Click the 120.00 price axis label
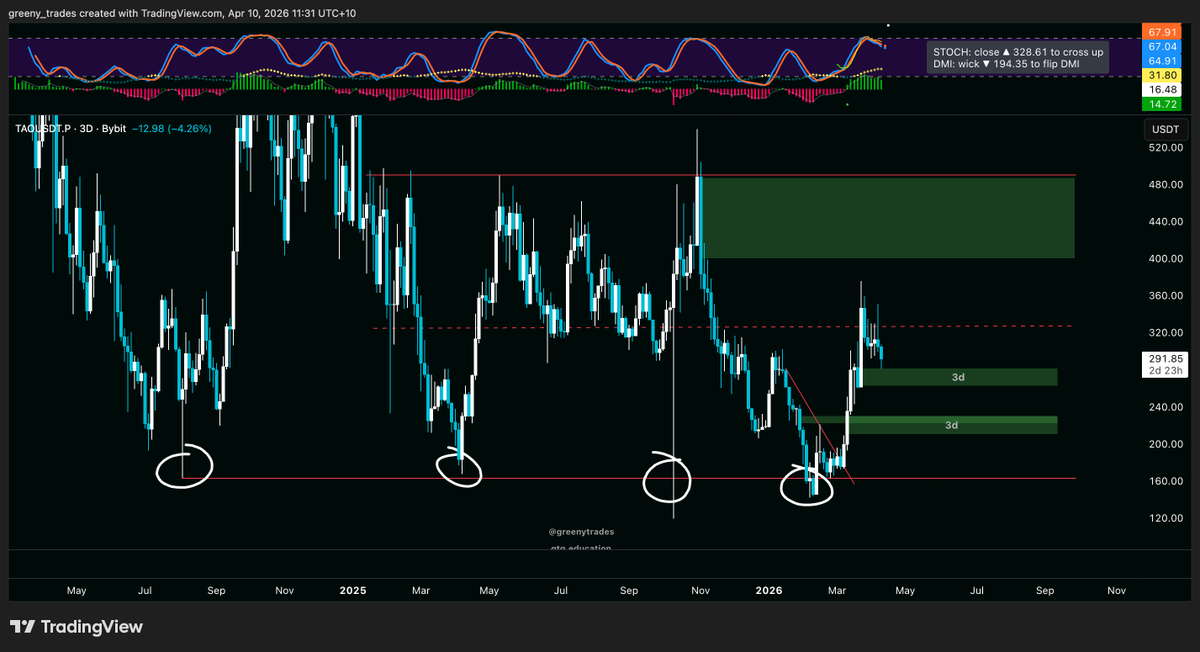Viewport: 1200px width, 652px height. click(1166, 518)
